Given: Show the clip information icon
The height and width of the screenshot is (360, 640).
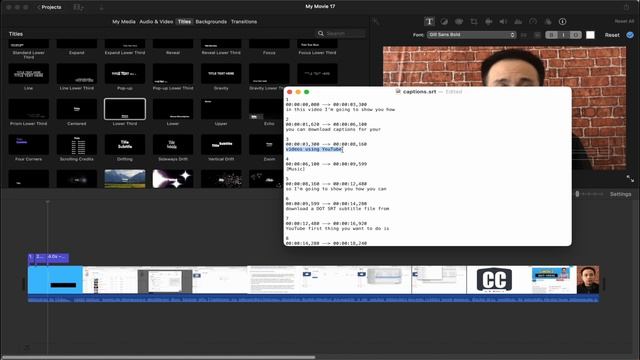Looking at the screenshot, I should coord(562,22).
